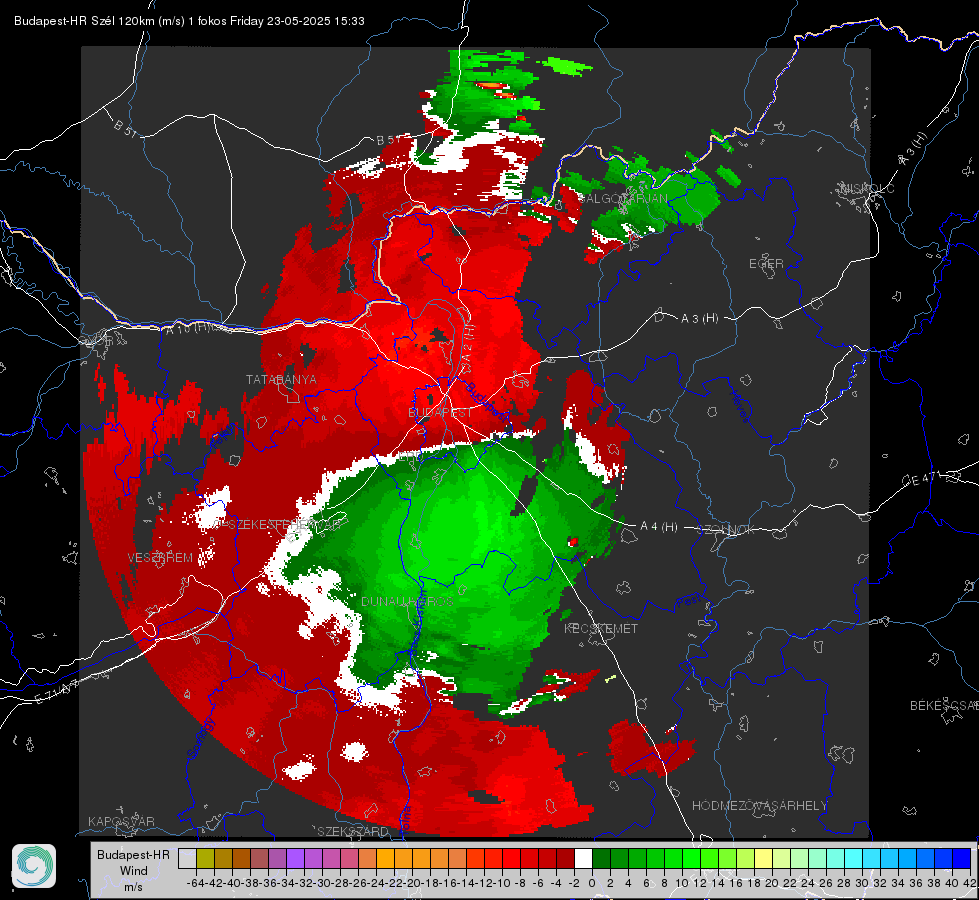Click the SALGOTARJAN city label
Viewport: 979px width, 900px height.
(x=621, y=199)
